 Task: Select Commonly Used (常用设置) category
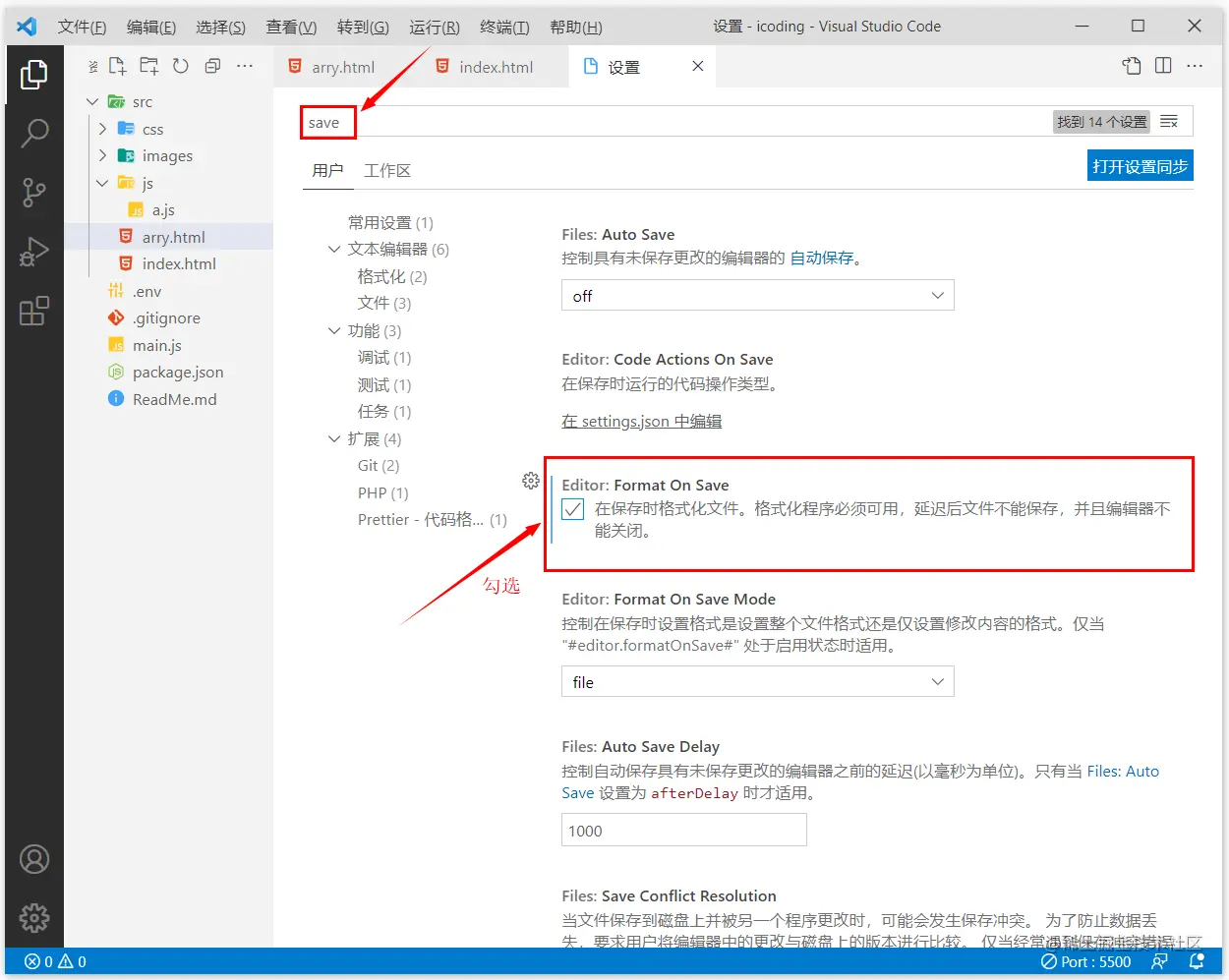pos(390,223)
